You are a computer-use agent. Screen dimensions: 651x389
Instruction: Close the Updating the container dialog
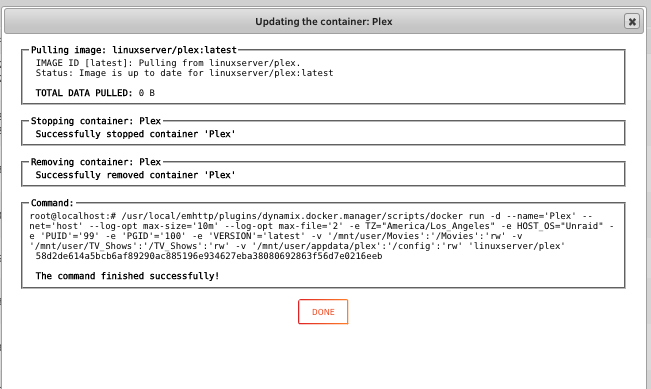coord(632,21)
